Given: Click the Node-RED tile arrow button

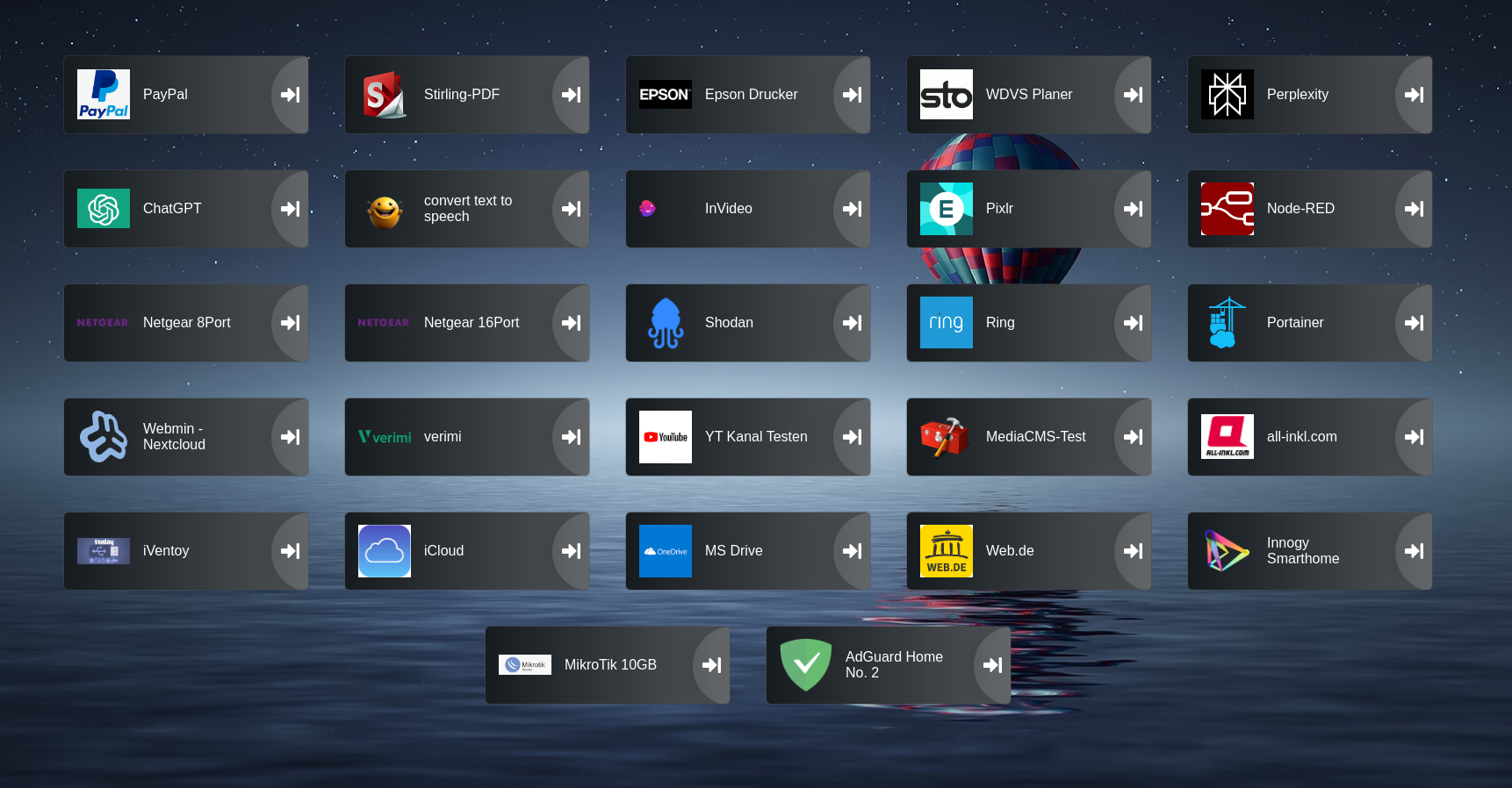Looking at the screenshot, I should pos(1414,209).
